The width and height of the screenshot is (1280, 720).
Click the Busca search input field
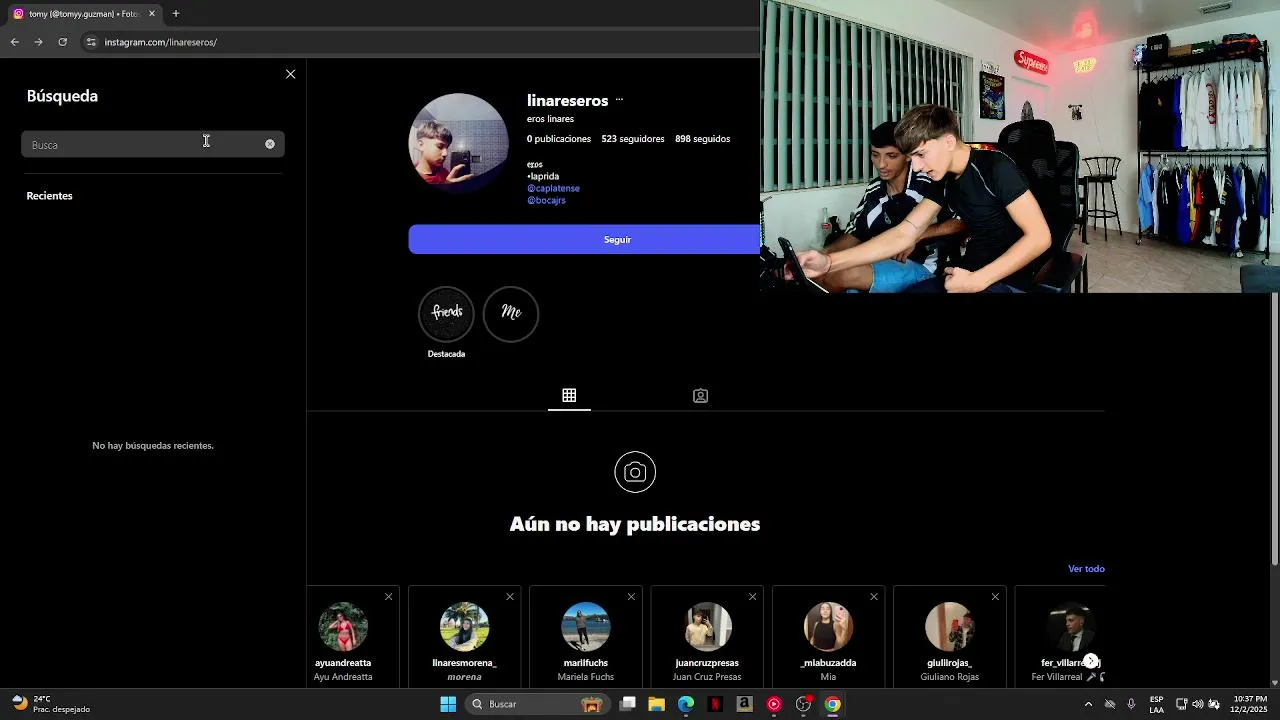click(x=153, y=144)
